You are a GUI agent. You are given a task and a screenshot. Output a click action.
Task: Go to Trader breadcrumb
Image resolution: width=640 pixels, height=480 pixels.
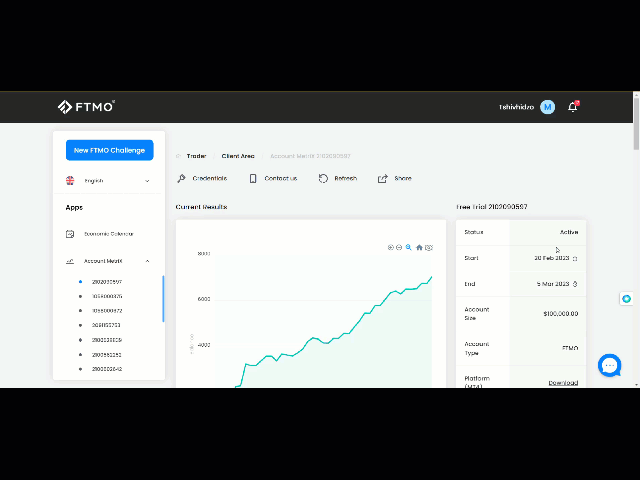pyautogui.click(x=196, y=156)
